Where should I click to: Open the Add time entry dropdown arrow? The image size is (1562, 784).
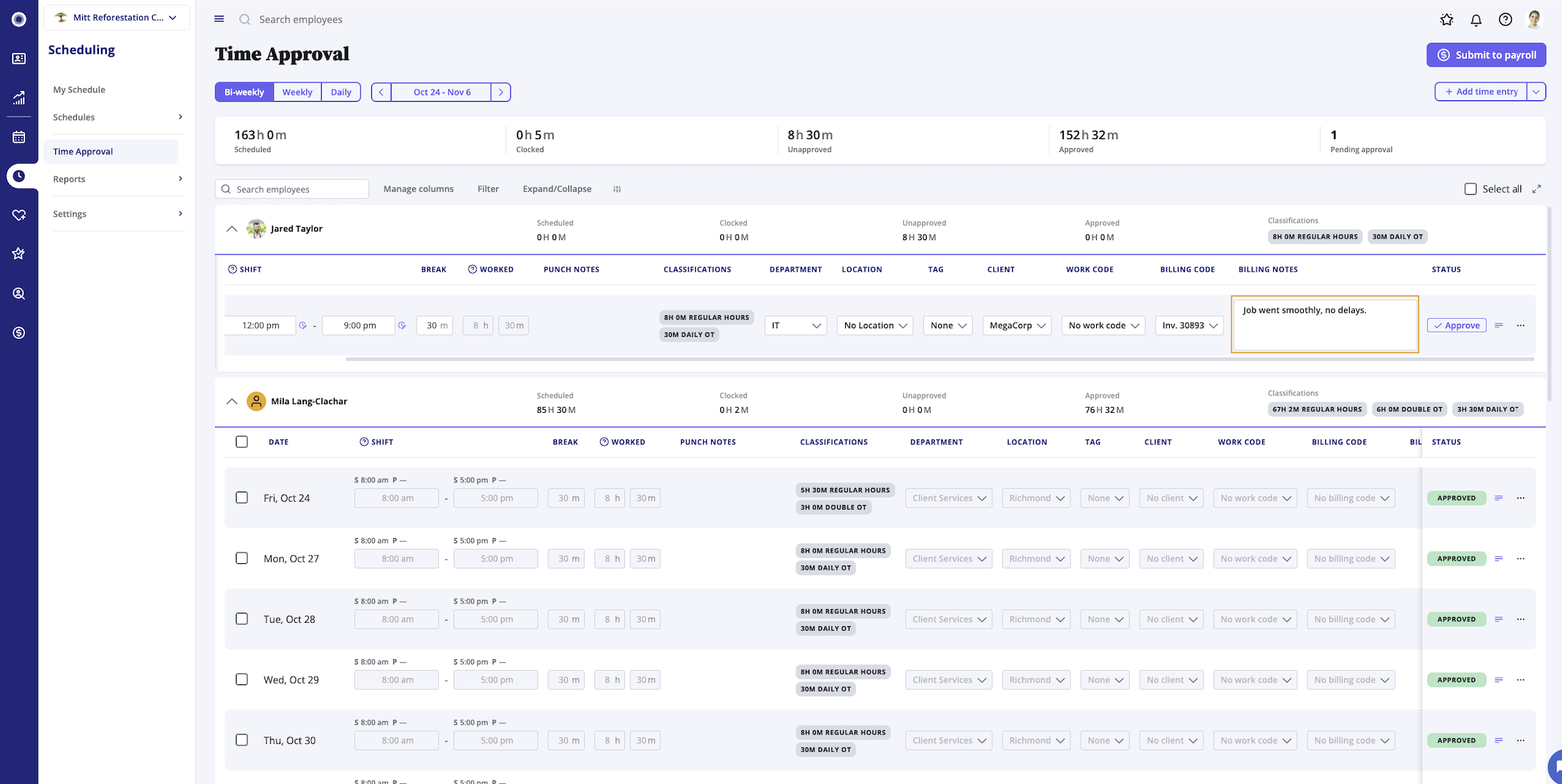point(1535,92)
